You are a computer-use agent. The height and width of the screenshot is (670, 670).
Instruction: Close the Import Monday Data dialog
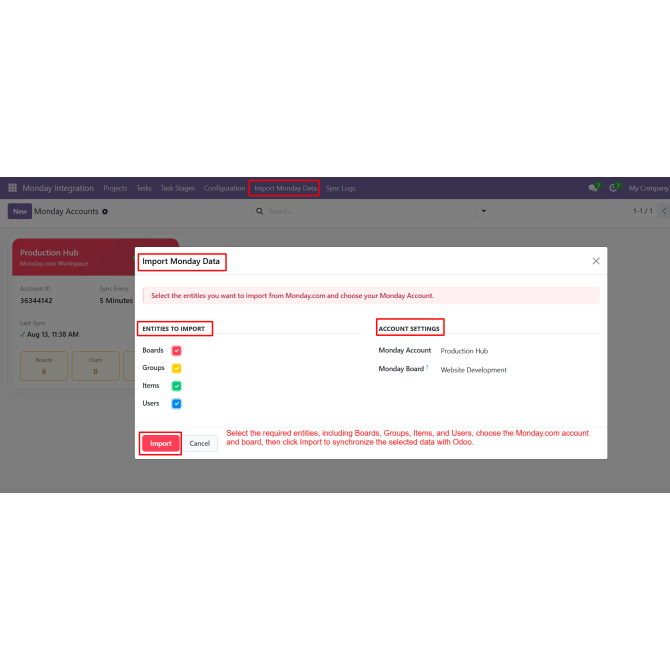click(596, 261)
